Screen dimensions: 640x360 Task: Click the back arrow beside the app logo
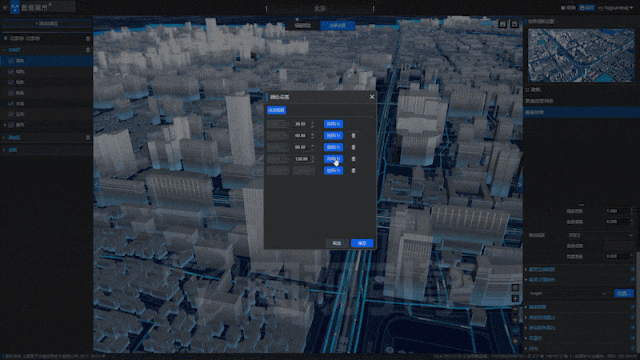tap(5, 7)
